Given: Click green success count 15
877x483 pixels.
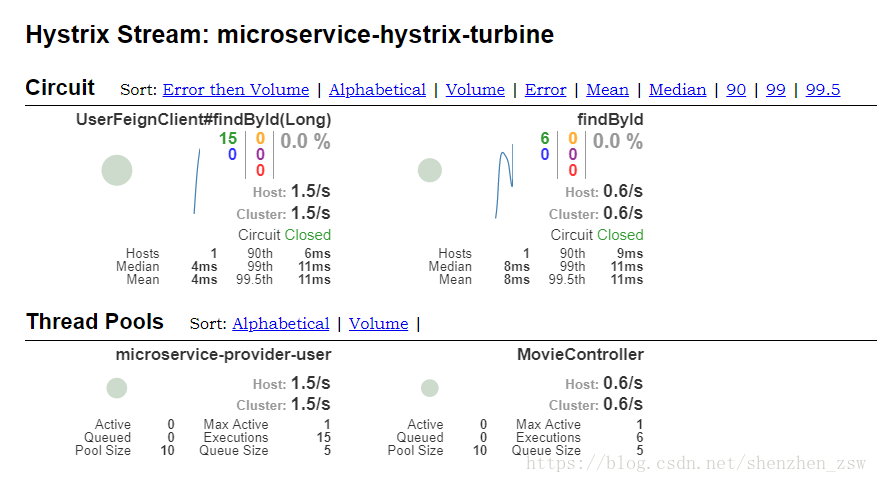Looking at the screenshot, I should click(x=228, y=138).
